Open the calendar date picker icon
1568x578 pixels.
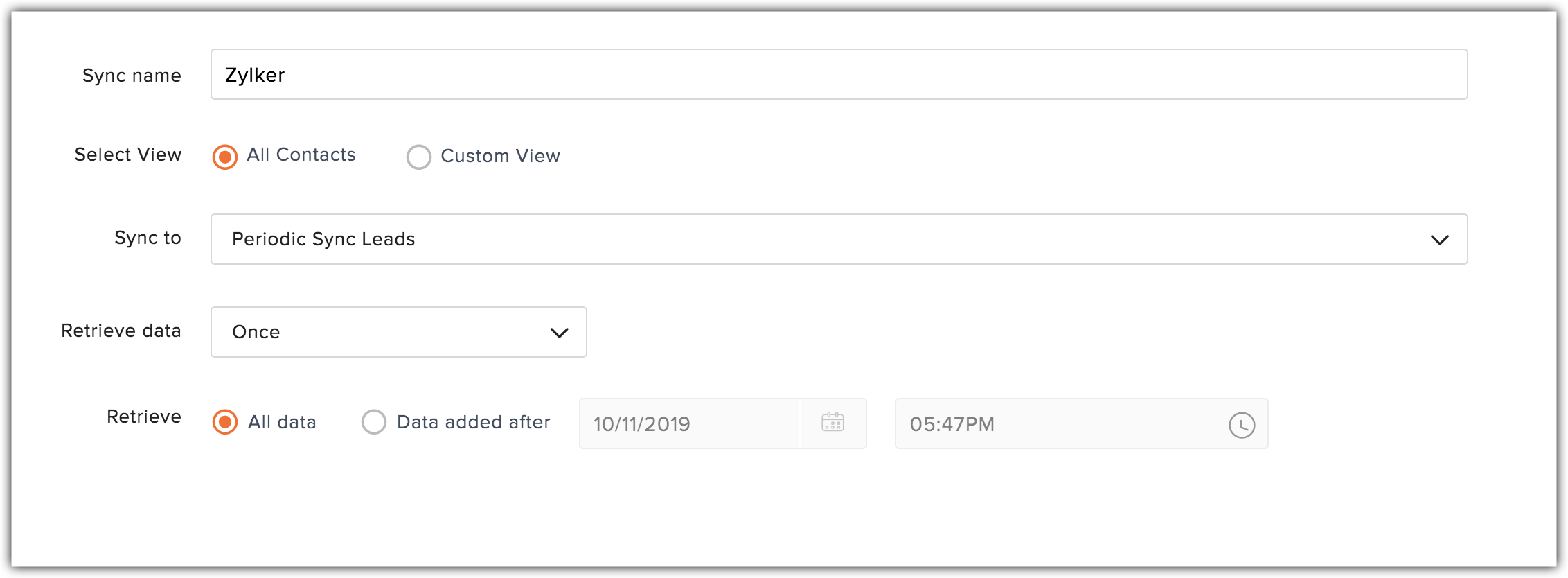(x=832, y=422)
